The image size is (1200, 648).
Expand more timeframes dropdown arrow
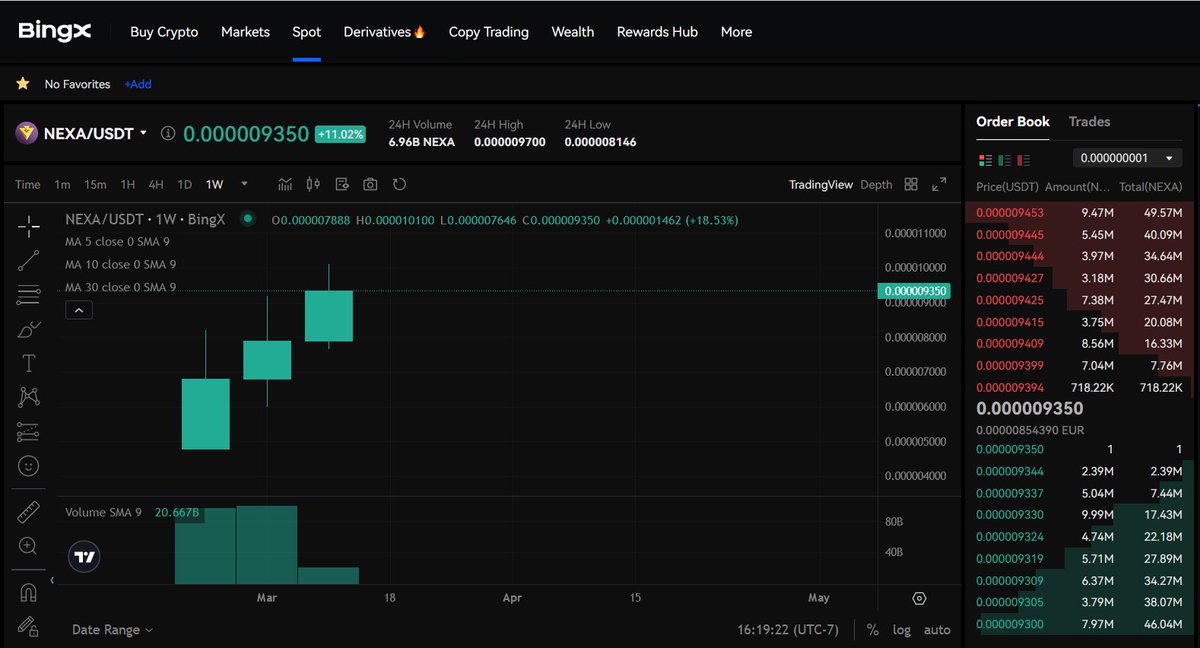245,184
